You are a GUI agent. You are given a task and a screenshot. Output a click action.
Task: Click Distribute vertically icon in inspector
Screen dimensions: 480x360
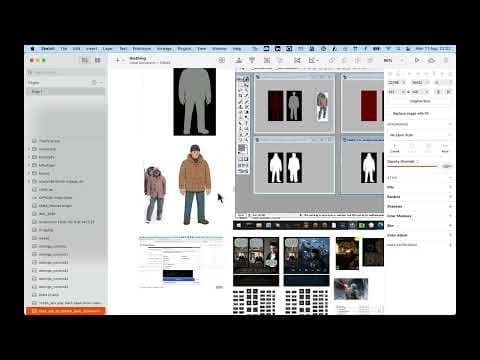tap(398, 73)
